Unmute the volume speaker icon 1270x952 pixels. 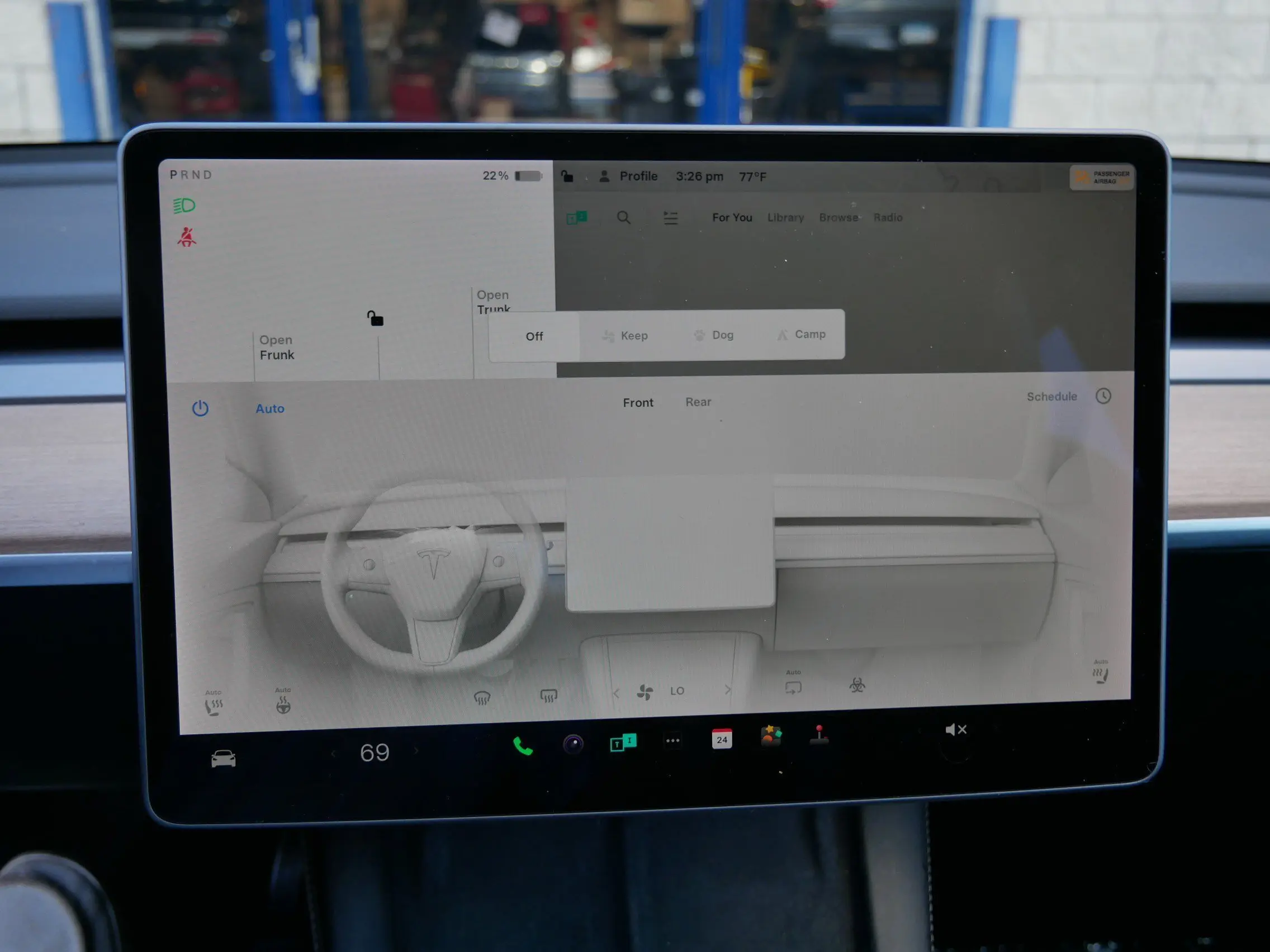coord(955,729)
